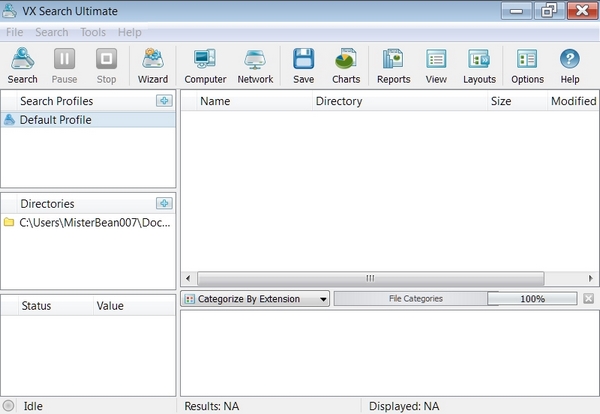
Task: Open the Categorize By Extension dropdown
Action: pyautogui.click(x=255, y=299)
